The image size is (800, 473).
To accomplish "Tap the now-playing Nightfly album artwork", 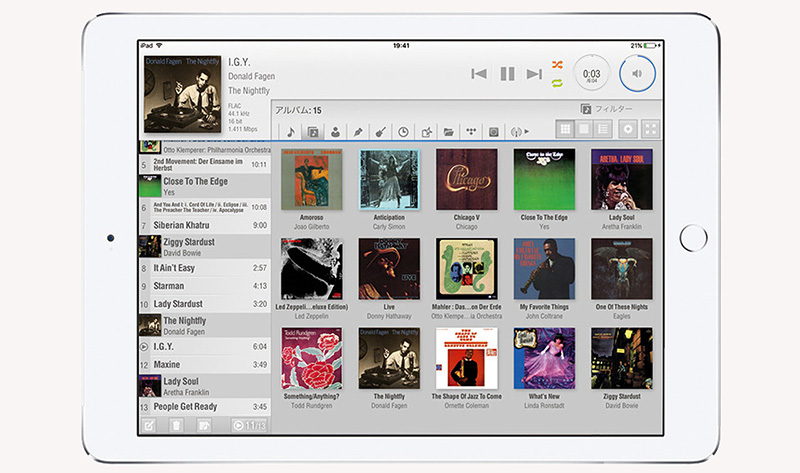I will [x=182, y=94].
